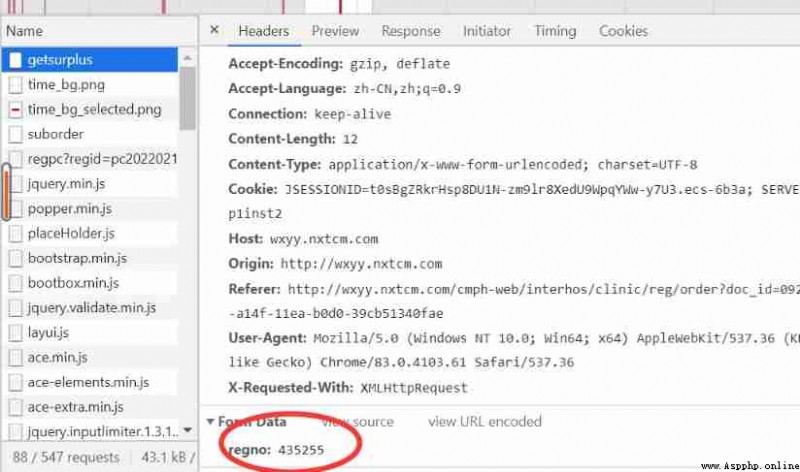
Task: Click file icon beside bootstrap.min.js
Action: 16,258
